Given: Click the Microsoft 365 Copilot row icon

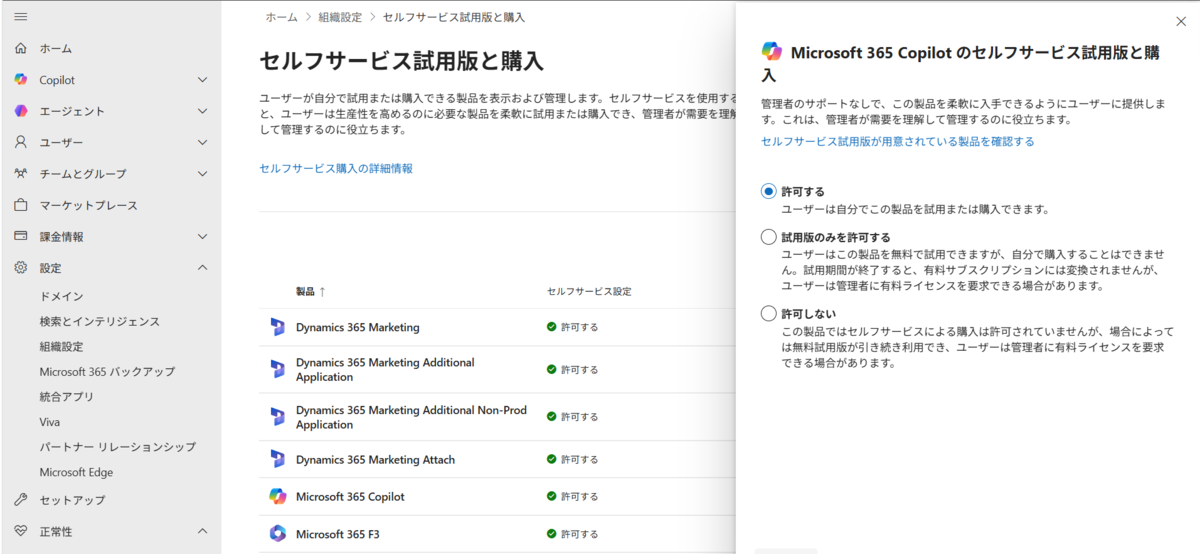Looking at the screenshot, I should (277, 496).
